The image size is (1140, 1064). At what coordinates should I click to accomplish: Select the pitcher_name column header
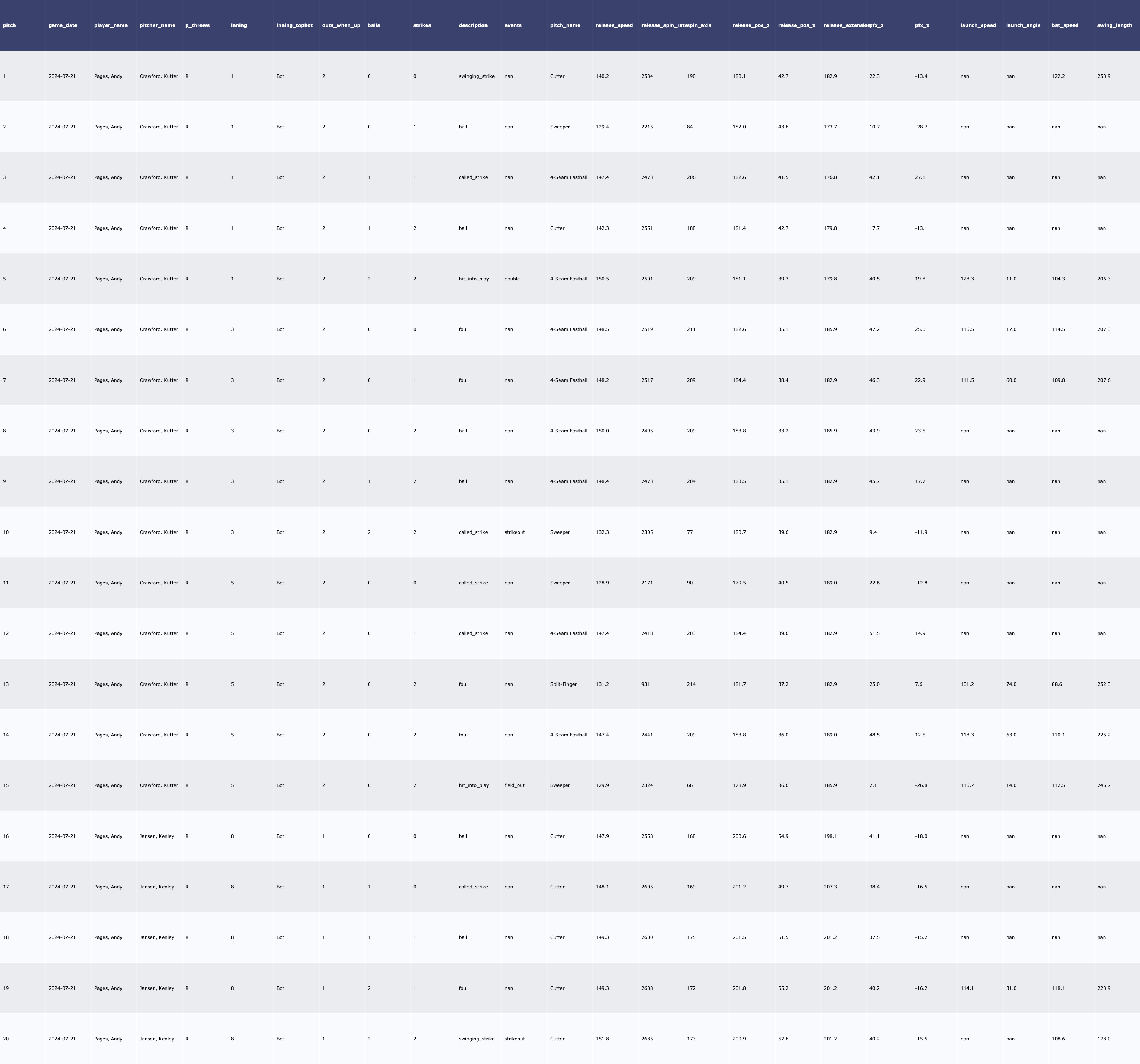click(x=157, y=25)
